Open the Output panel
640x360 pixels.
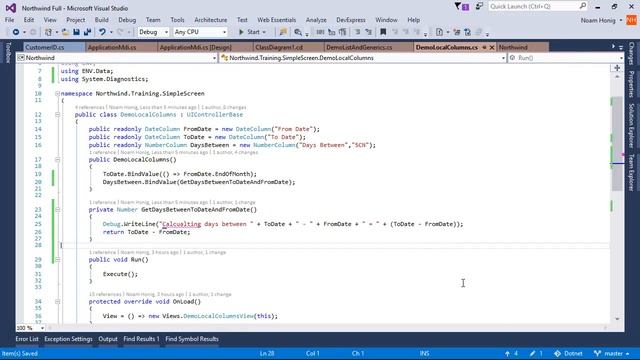click(108, 339)
